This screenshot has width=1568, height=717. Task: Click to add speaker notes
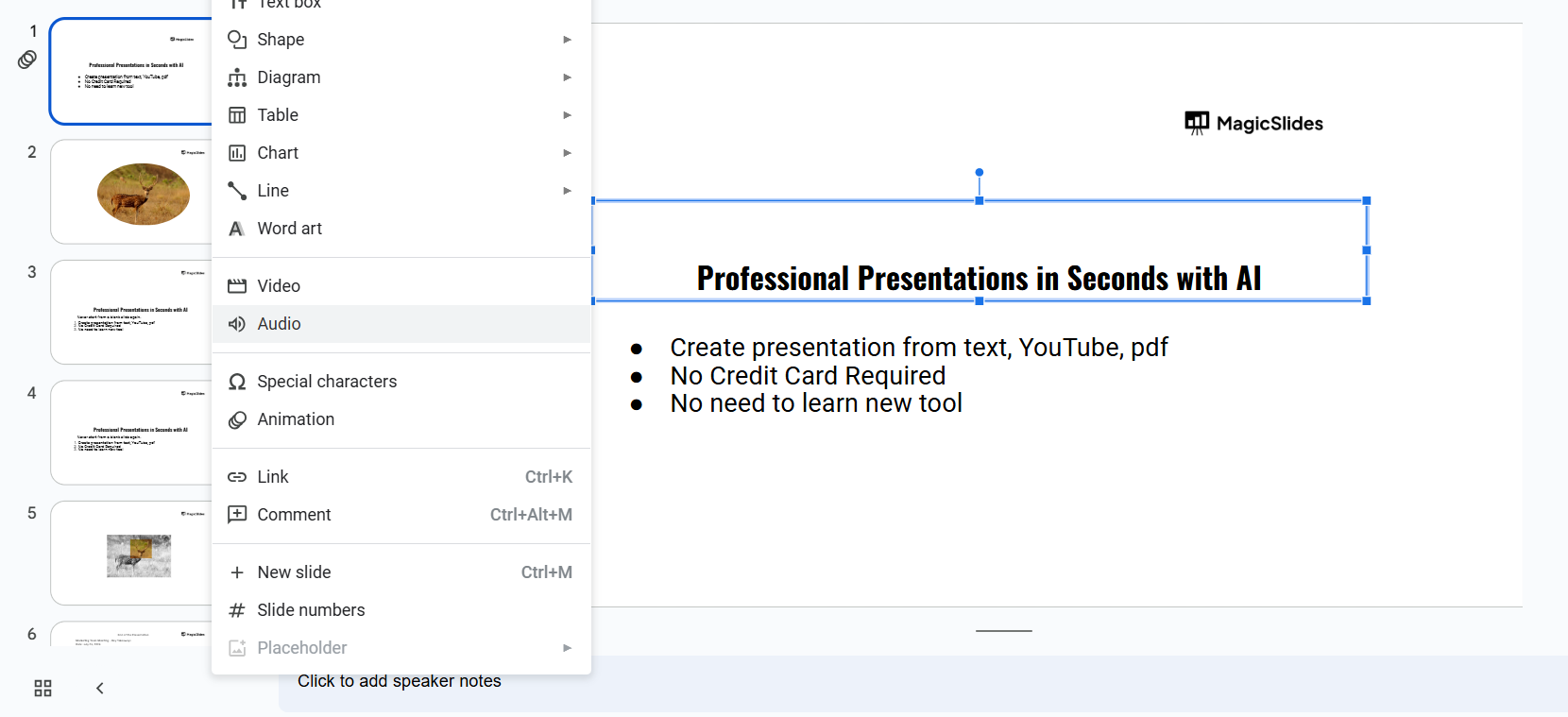click(400, 681)
